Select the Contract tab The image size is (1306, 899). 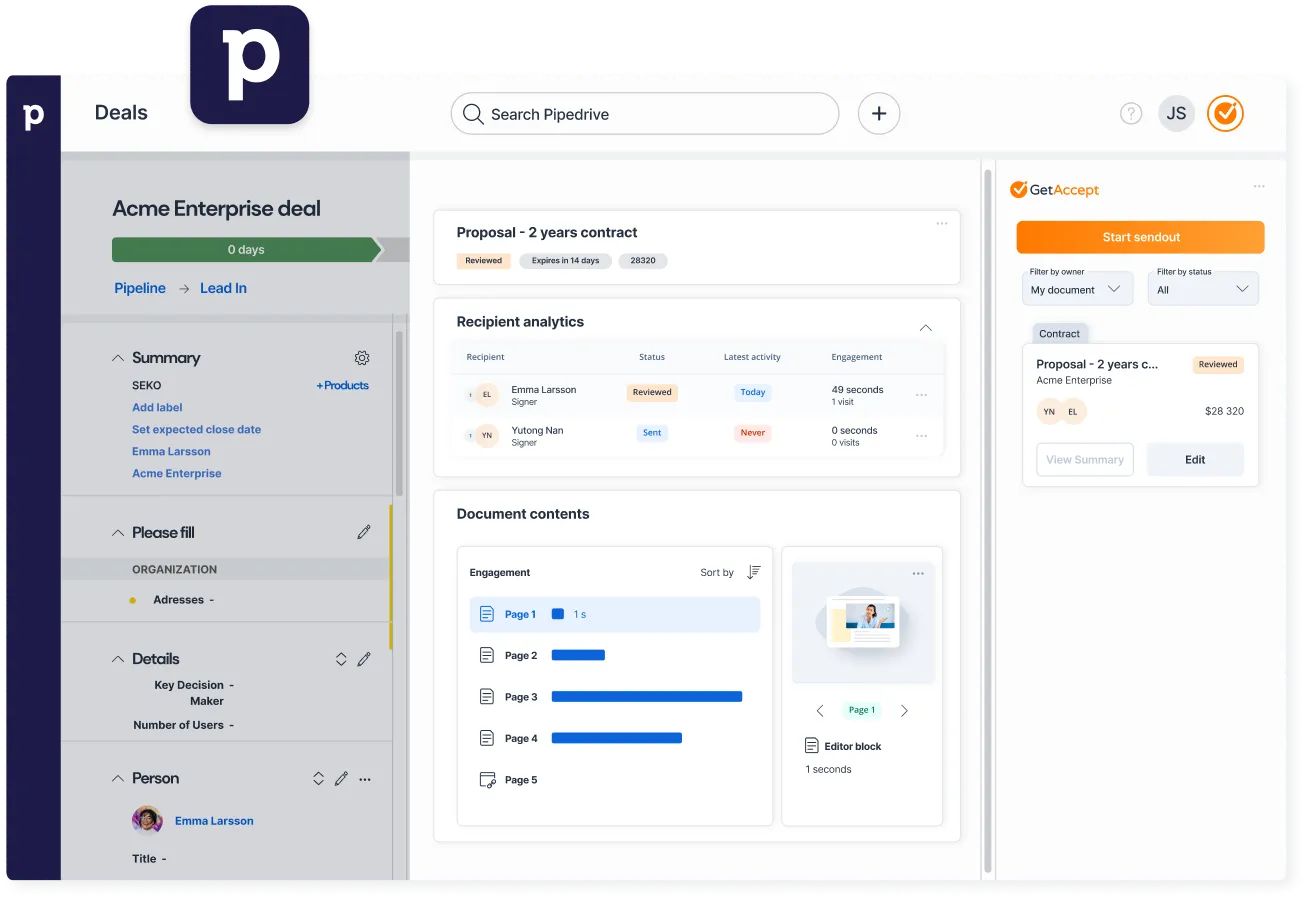(x=1060, y=334)
